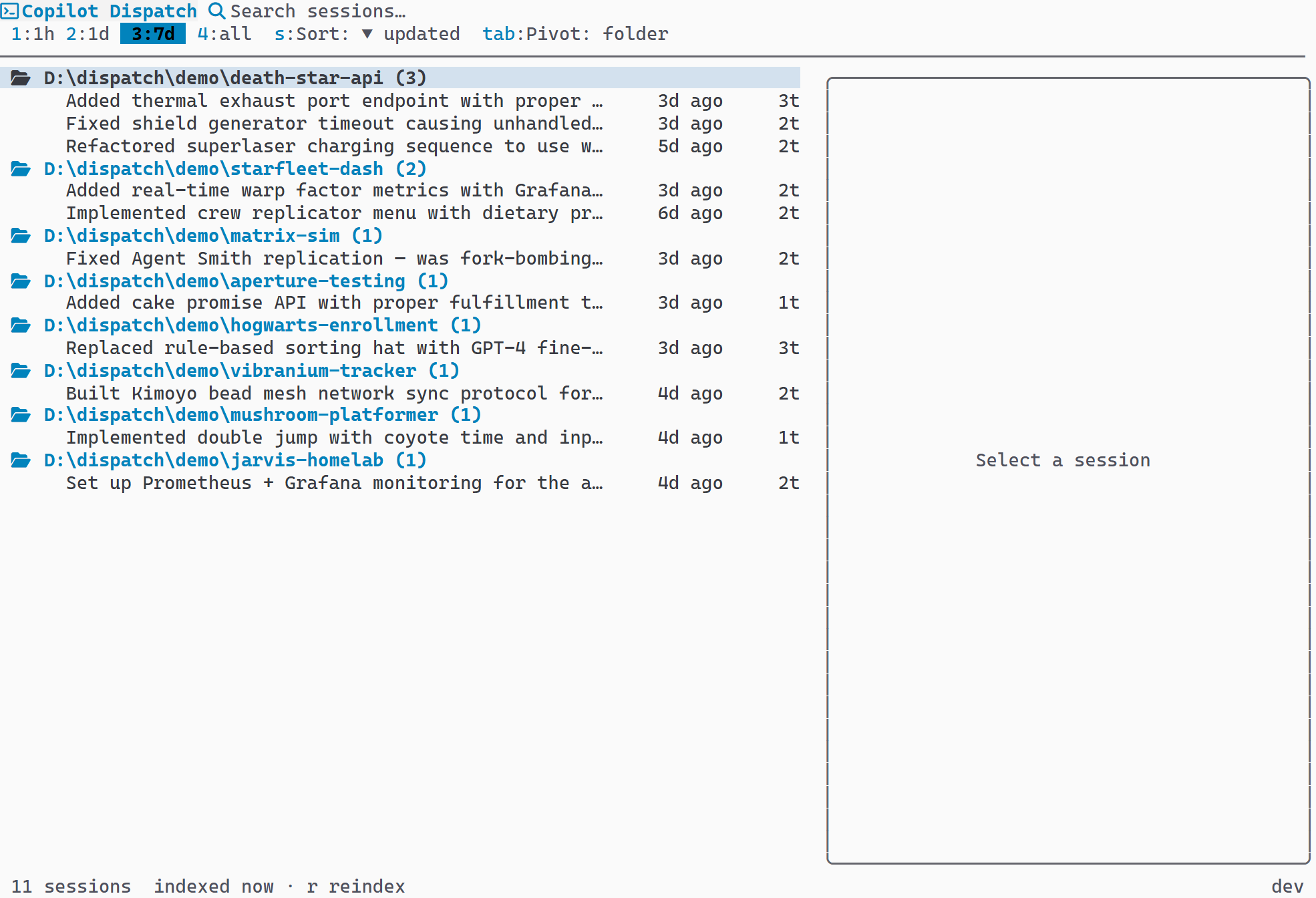Click the Copilot Dispatch terminal icon
Image resolution: width=1316 pixels, height=898 pixels.
(x=11, y=11)
